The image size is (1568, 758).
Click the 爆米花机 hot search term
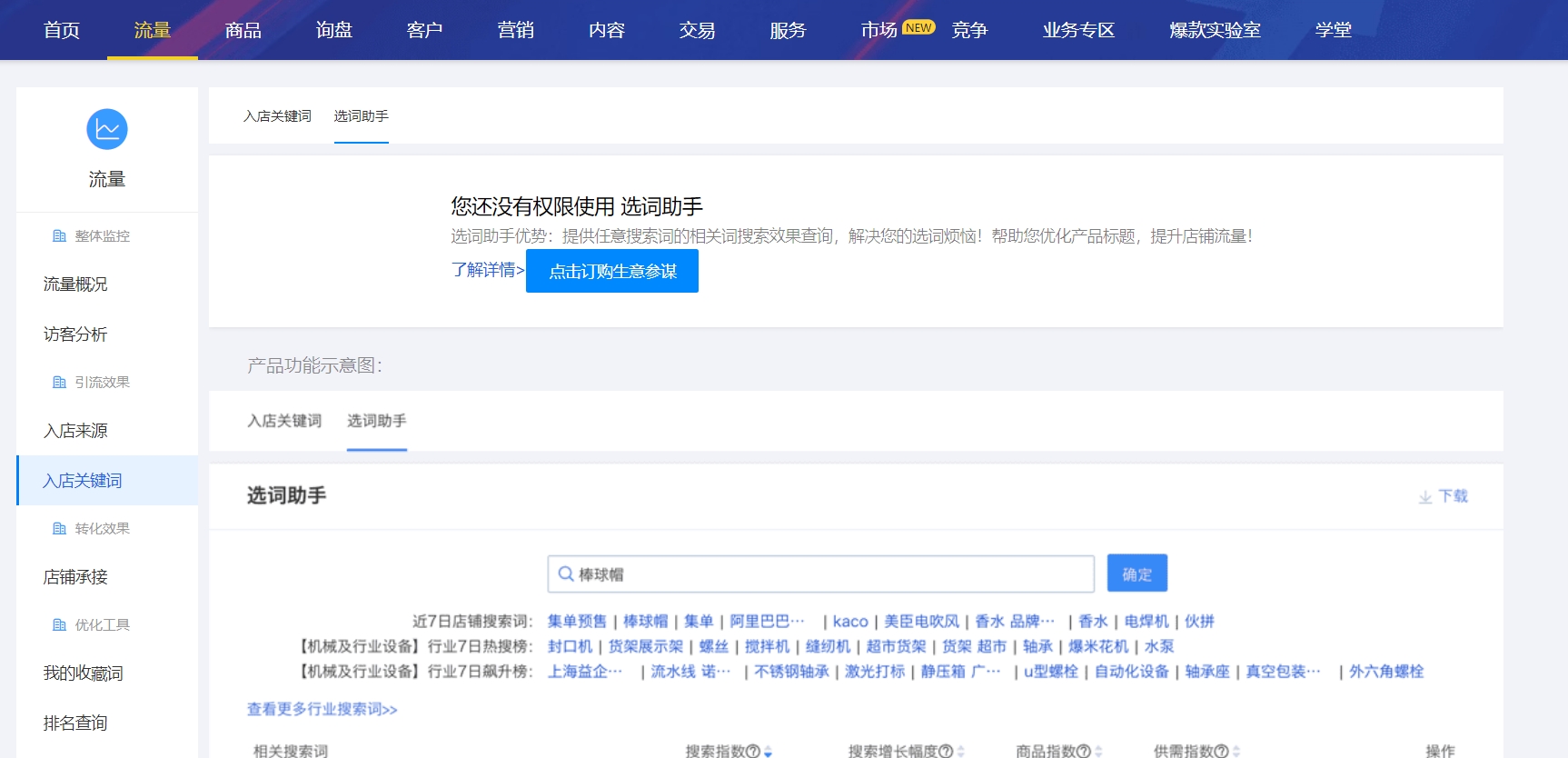pos(1098,646)
